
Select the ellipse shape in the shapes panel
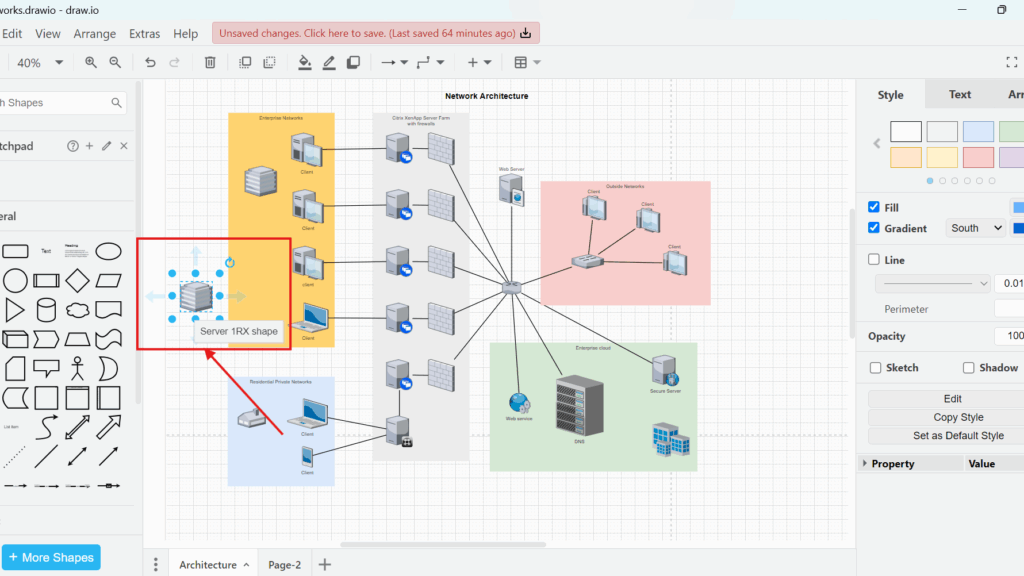coord(108,252)
